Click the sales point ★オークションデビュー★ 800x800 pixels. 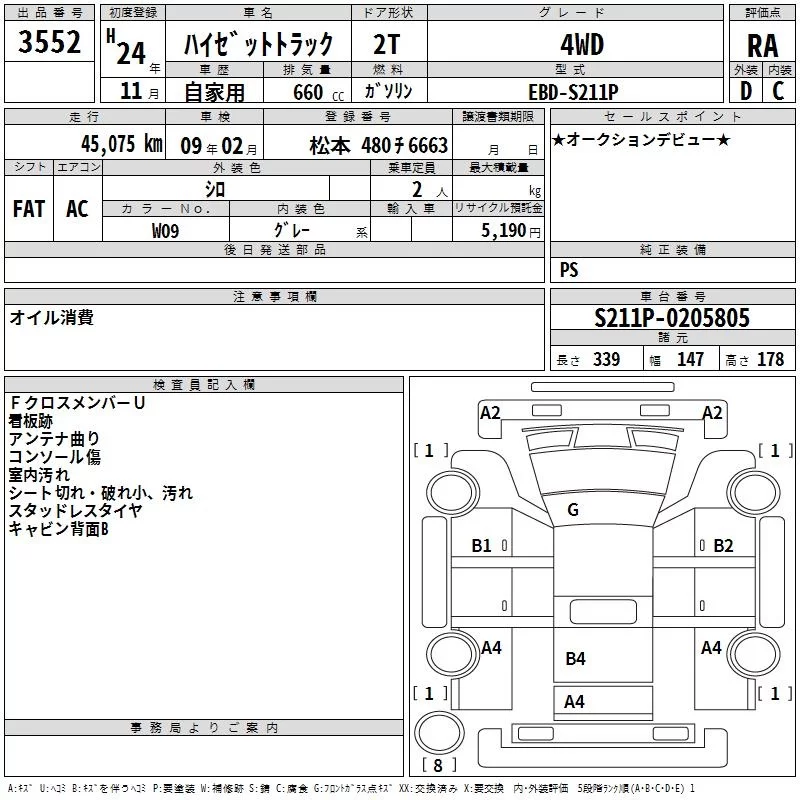[641, 139]
